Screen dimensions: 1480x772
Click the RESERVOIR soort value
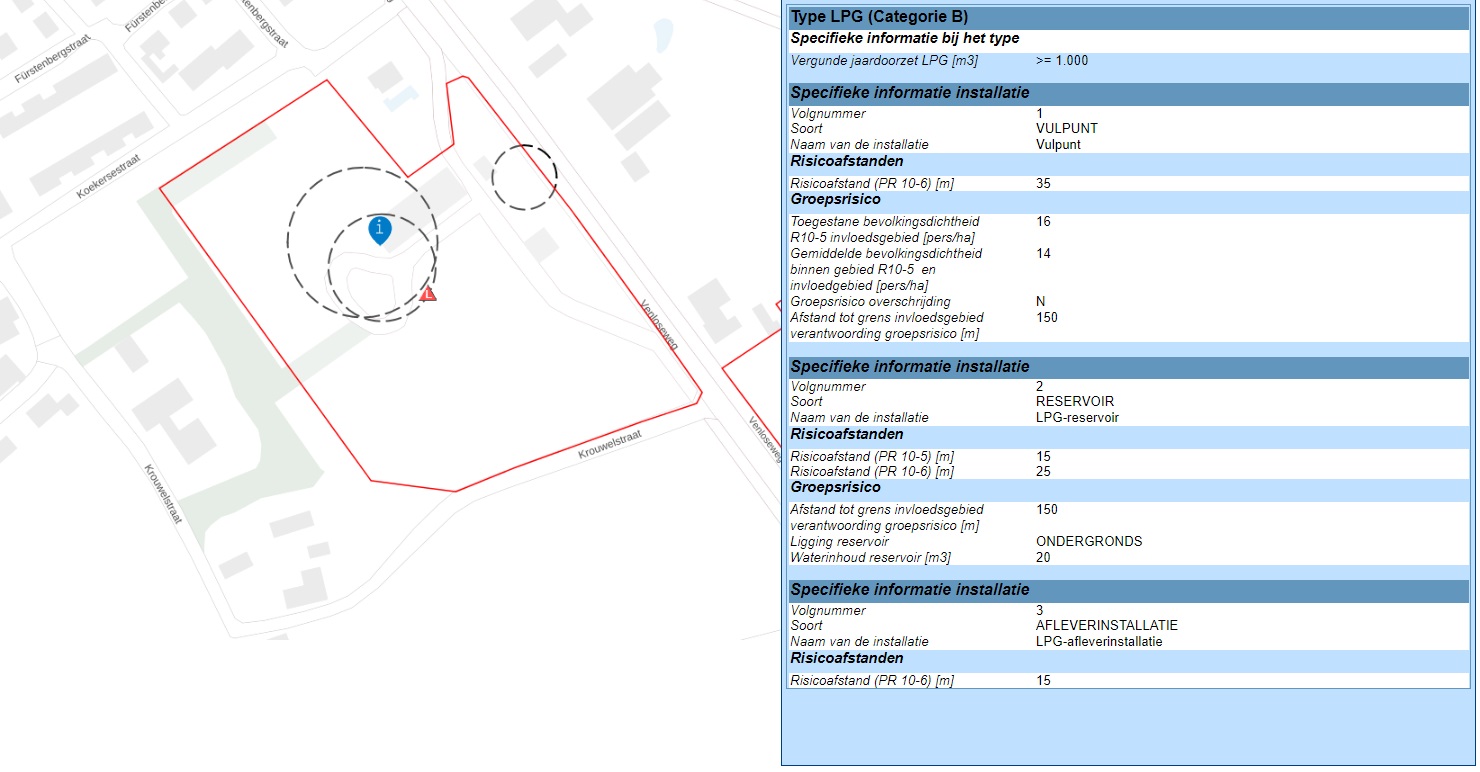coord(1075,402)
